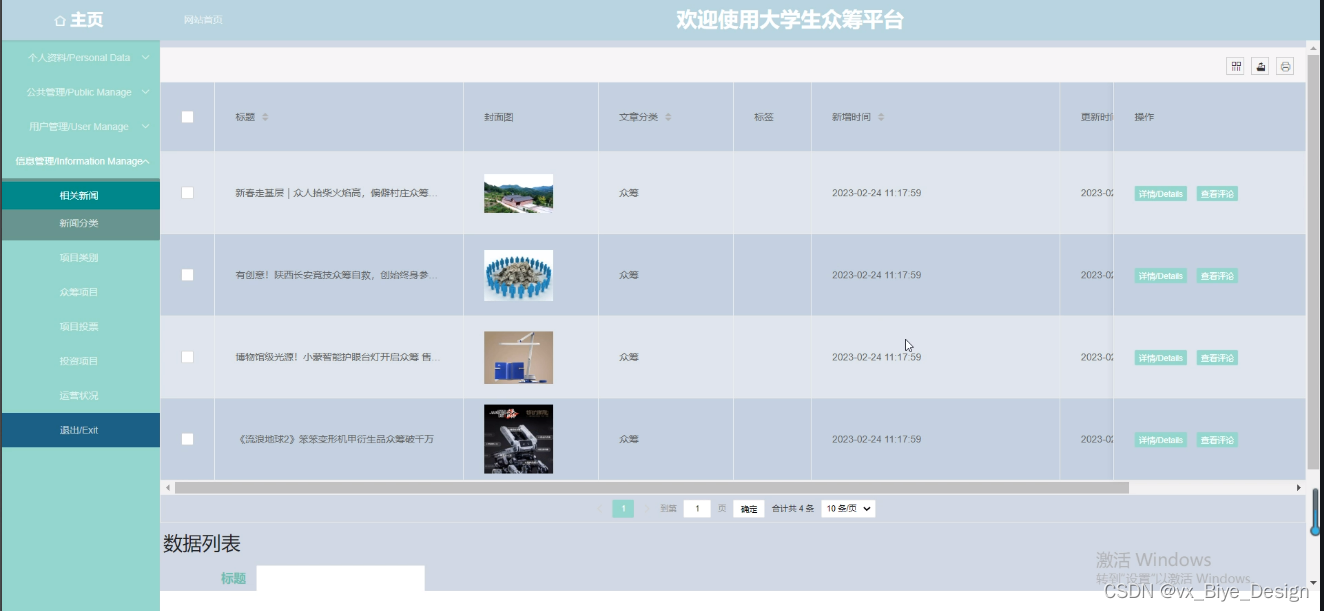Open 众筹项目 in the sidebar
Screen dimensions: 1324x611
[80, 292]
